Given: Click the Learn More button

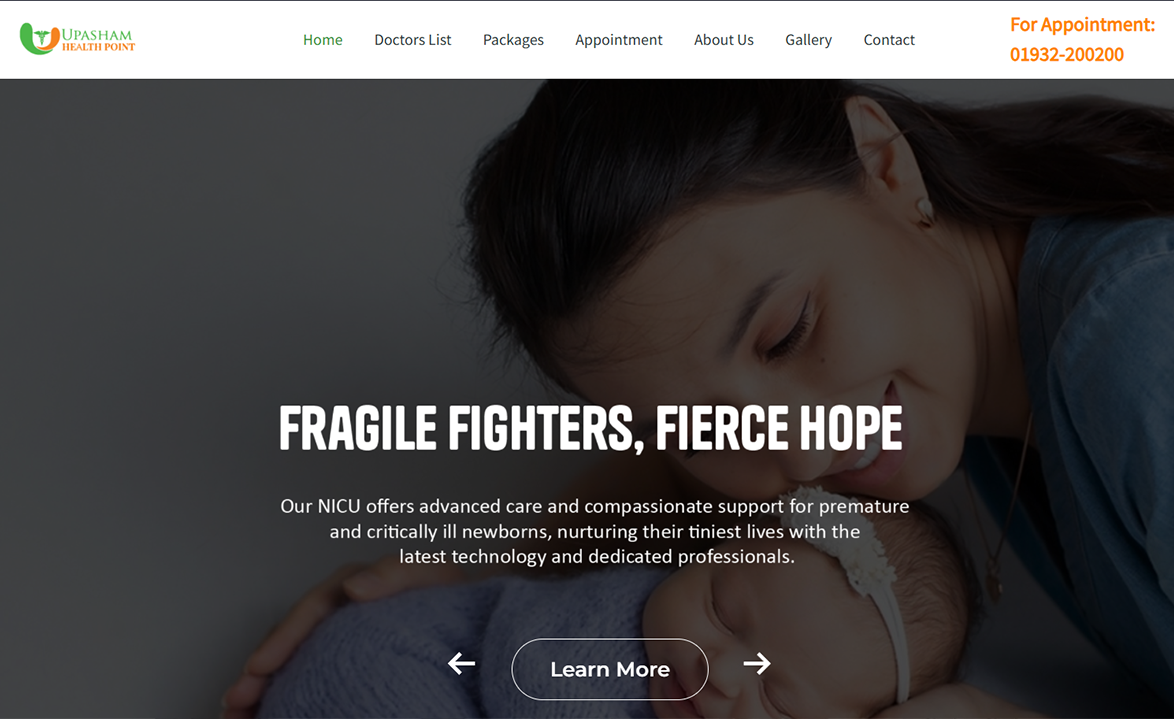Looking at the screenshot, I should [x=609, y=669].
